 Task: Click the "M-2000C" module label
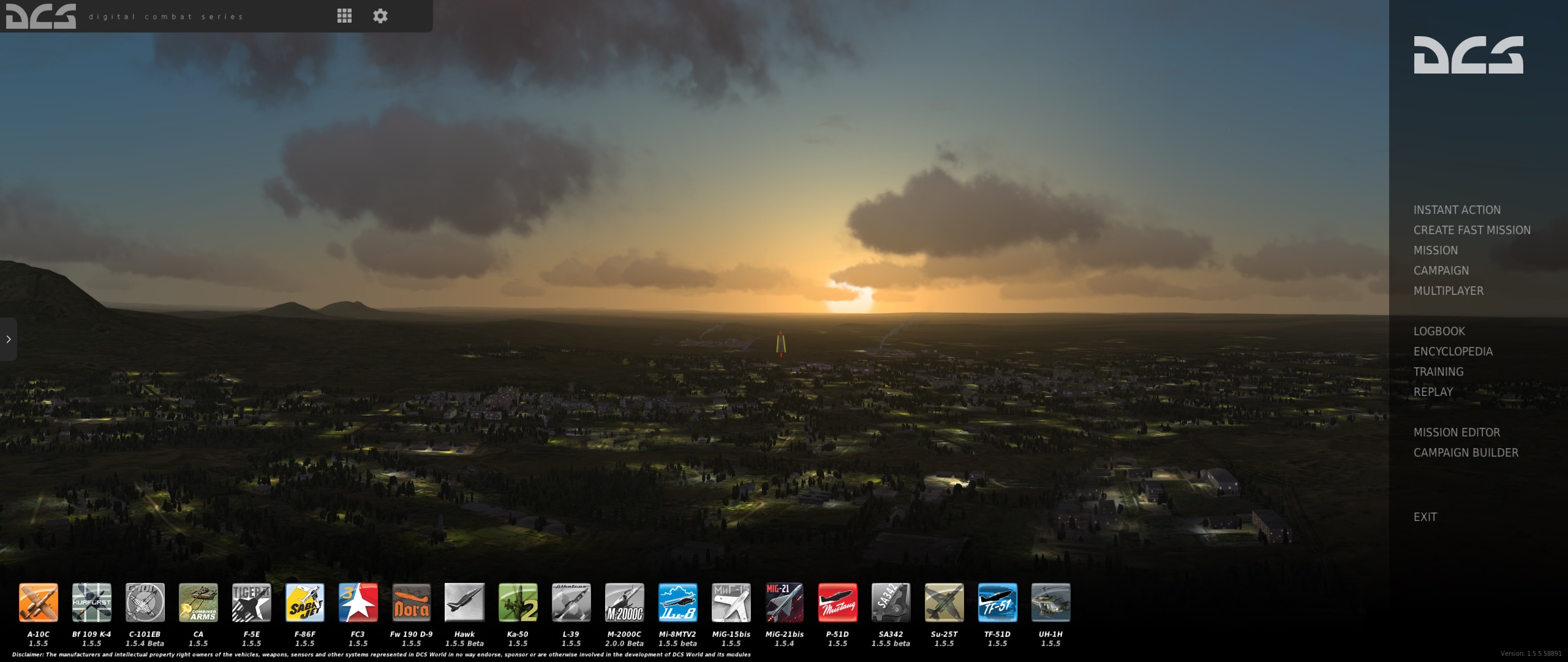click(624, 634)
